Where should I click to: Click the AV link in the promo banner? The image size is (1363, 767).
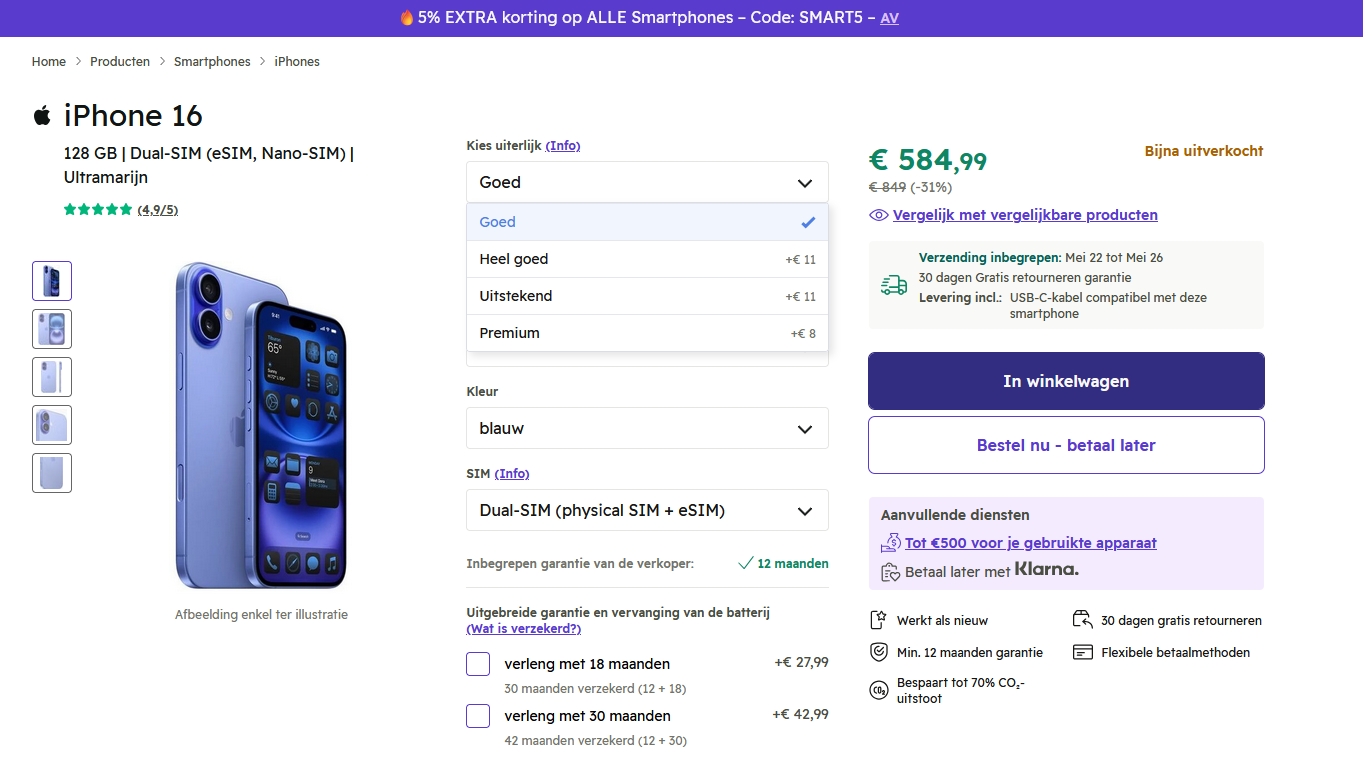(889, 18)
